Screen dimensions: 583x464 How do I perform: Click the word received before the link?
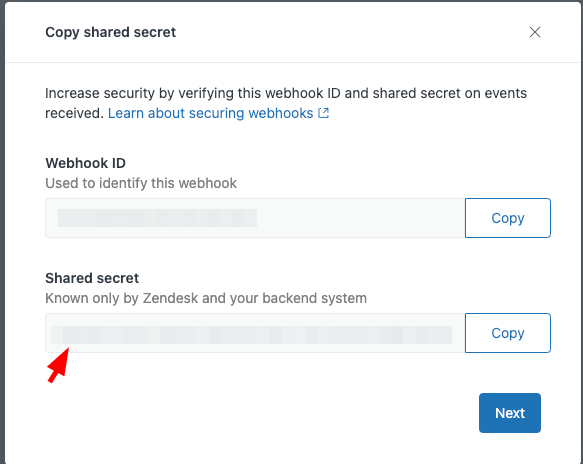coord(74,113)
